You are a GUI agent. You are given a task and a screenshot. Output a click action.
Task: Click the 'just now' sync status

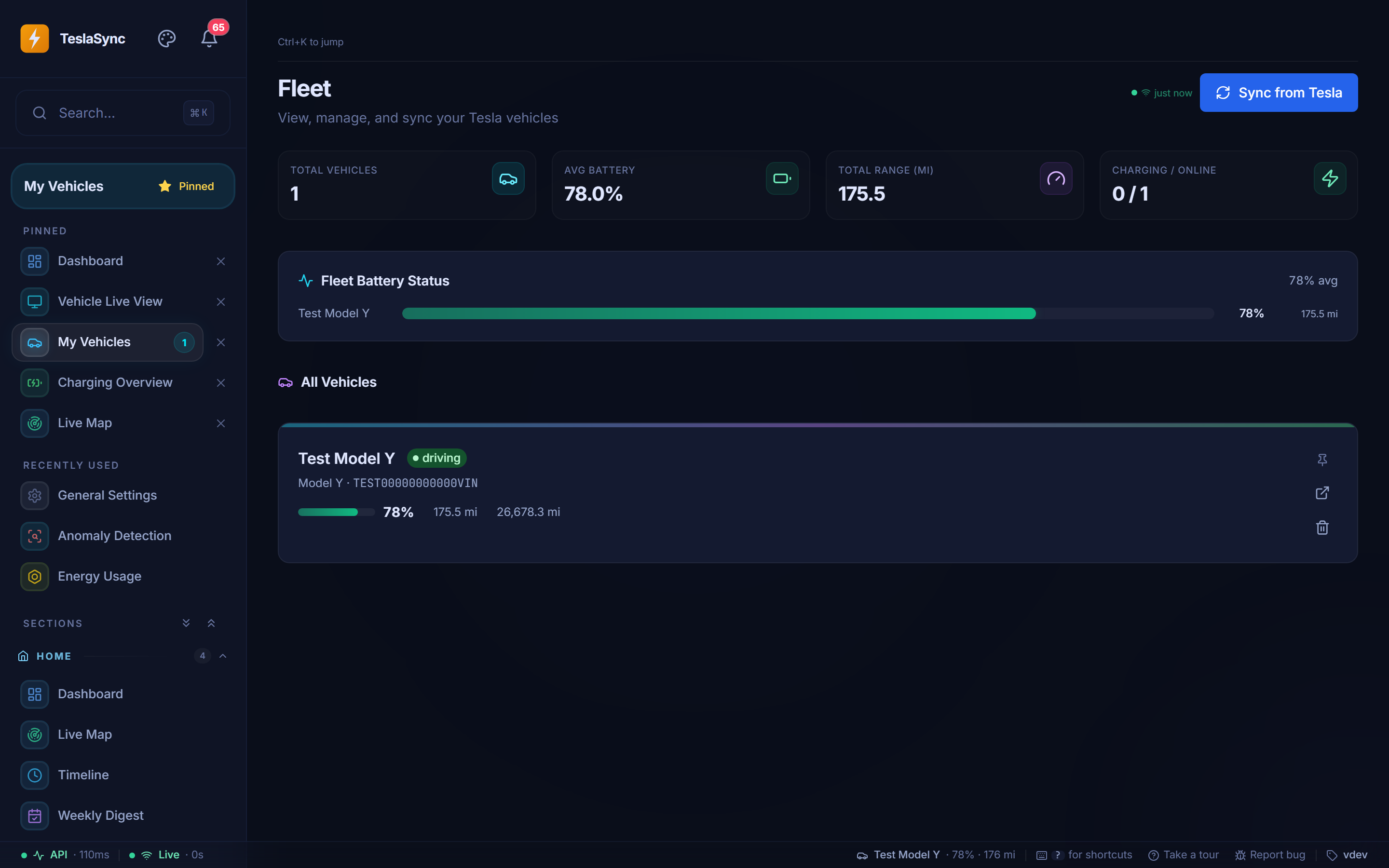(1162, 93)
